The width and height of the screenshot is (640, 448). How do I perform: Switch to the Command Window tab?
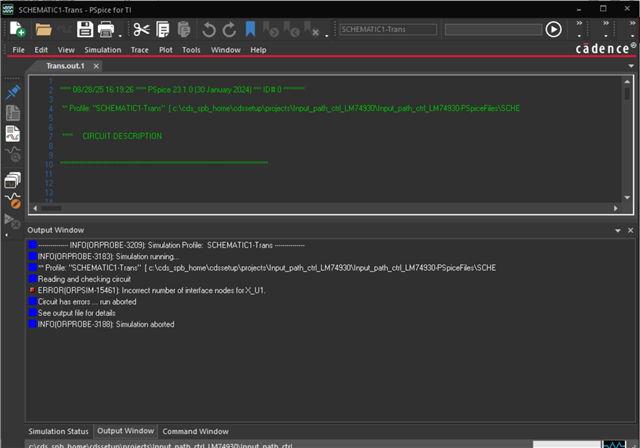(x=196, y=431)
